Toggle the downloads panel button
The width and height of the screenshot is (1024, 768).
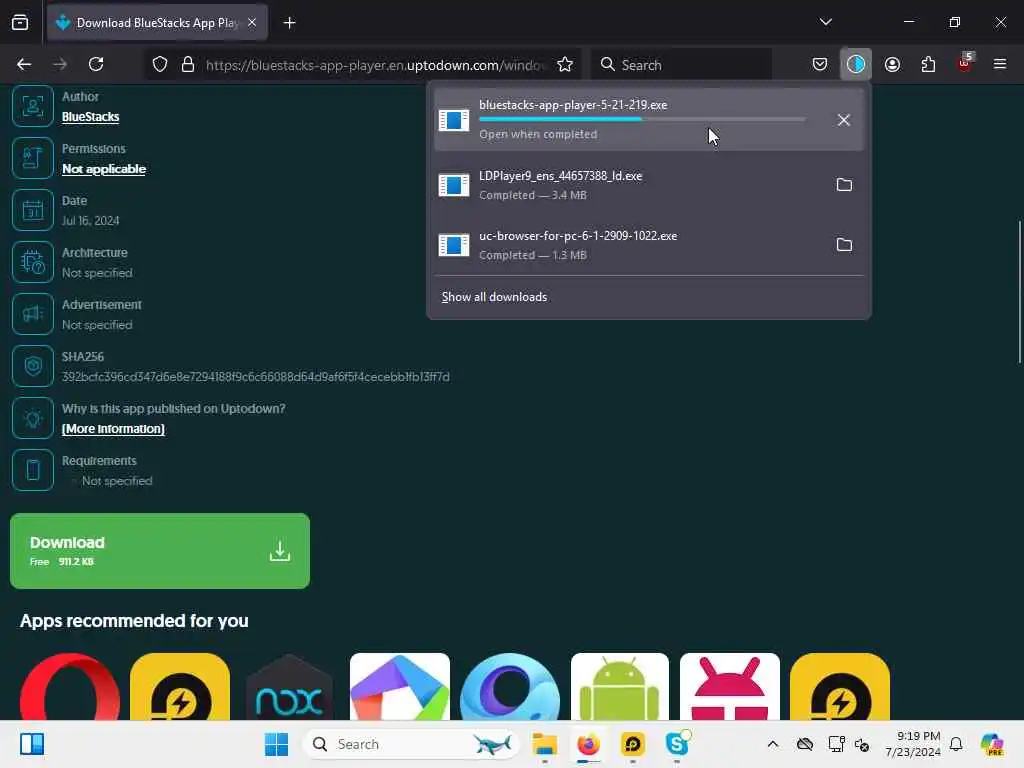[856, 64]
